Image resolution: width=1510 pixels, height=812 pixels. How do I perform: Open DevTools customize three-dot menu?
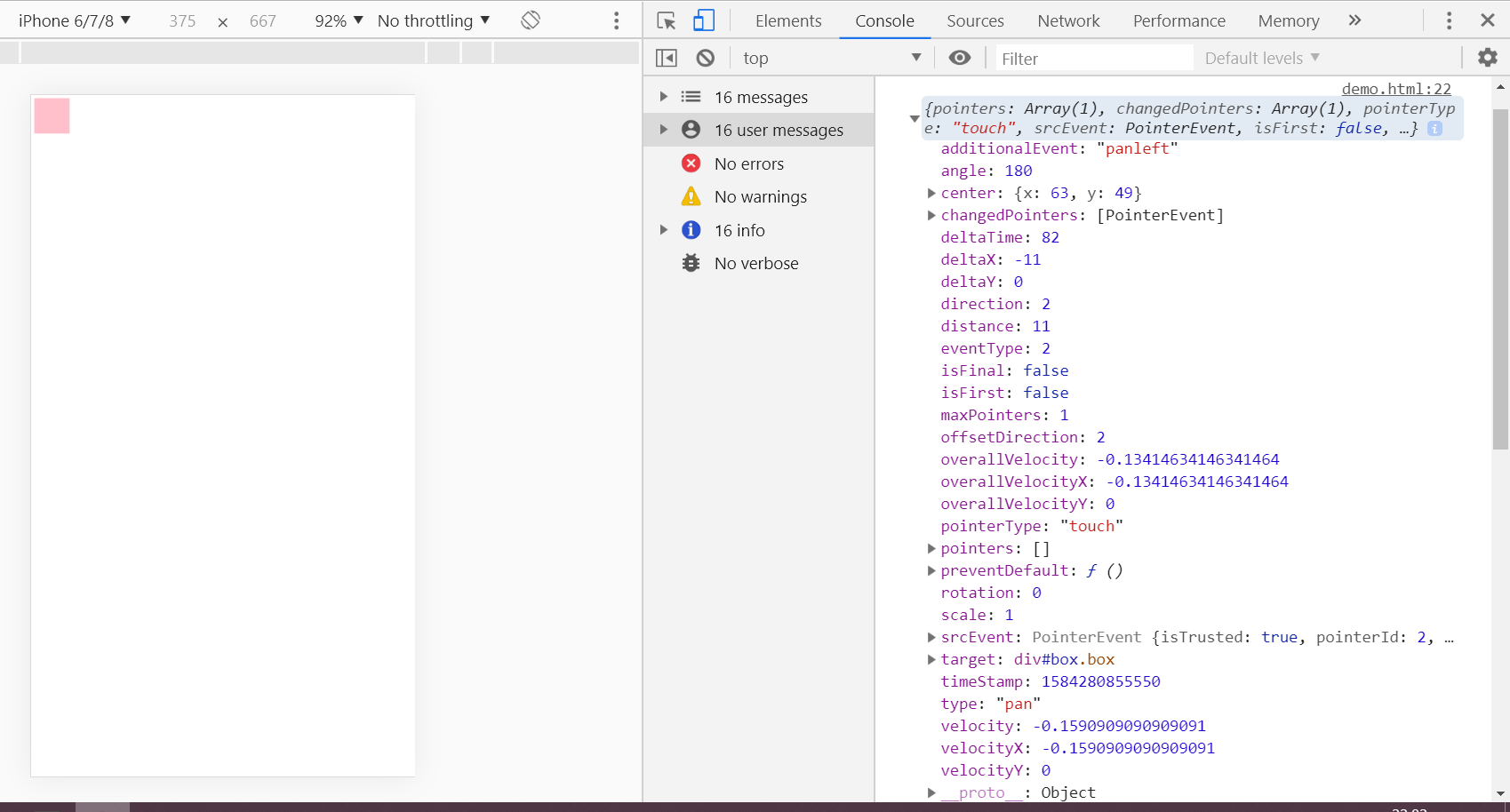tap(1449, 20)
